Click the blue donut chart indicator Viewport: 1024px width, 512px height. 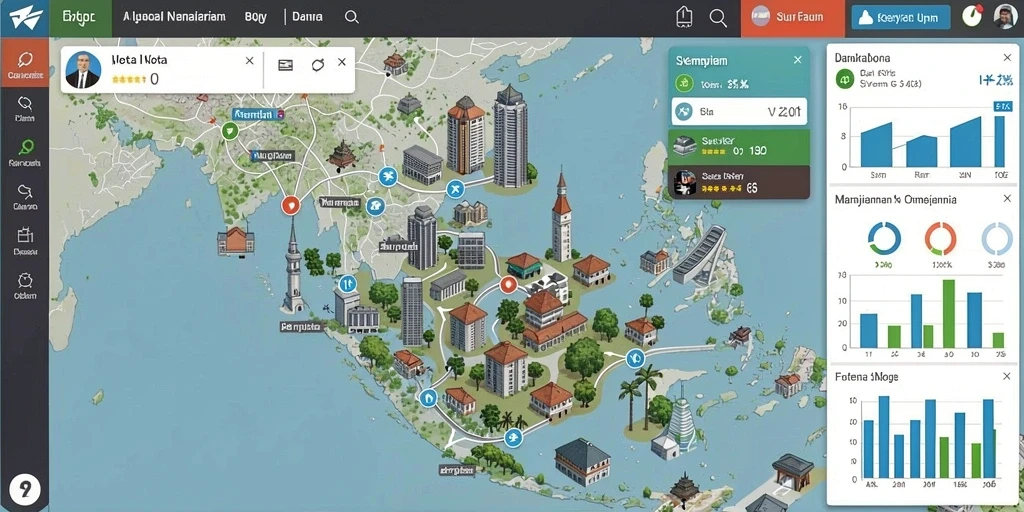885,238
